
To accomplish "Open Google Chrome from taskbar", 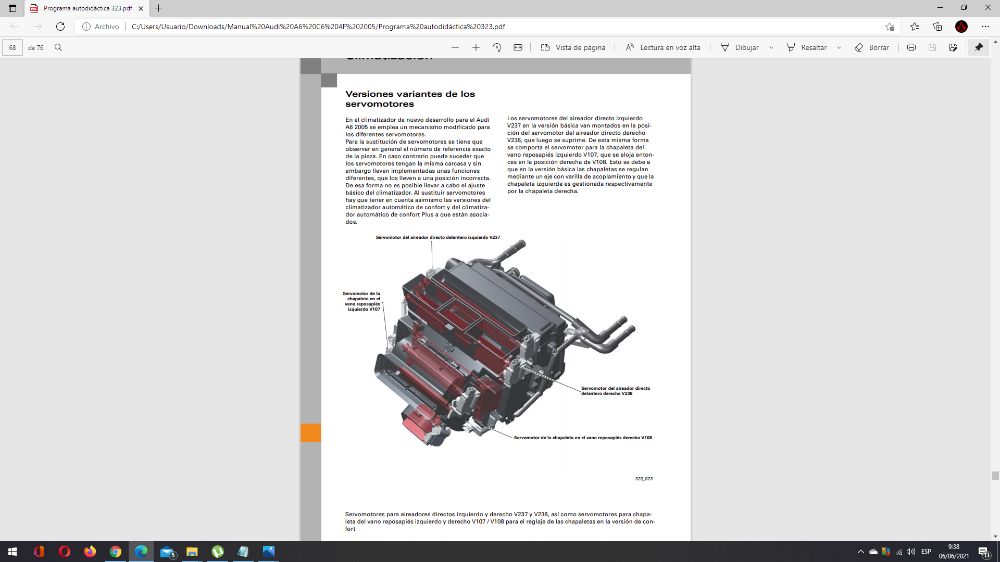I will pyautogui.click(x=115, y=551).
